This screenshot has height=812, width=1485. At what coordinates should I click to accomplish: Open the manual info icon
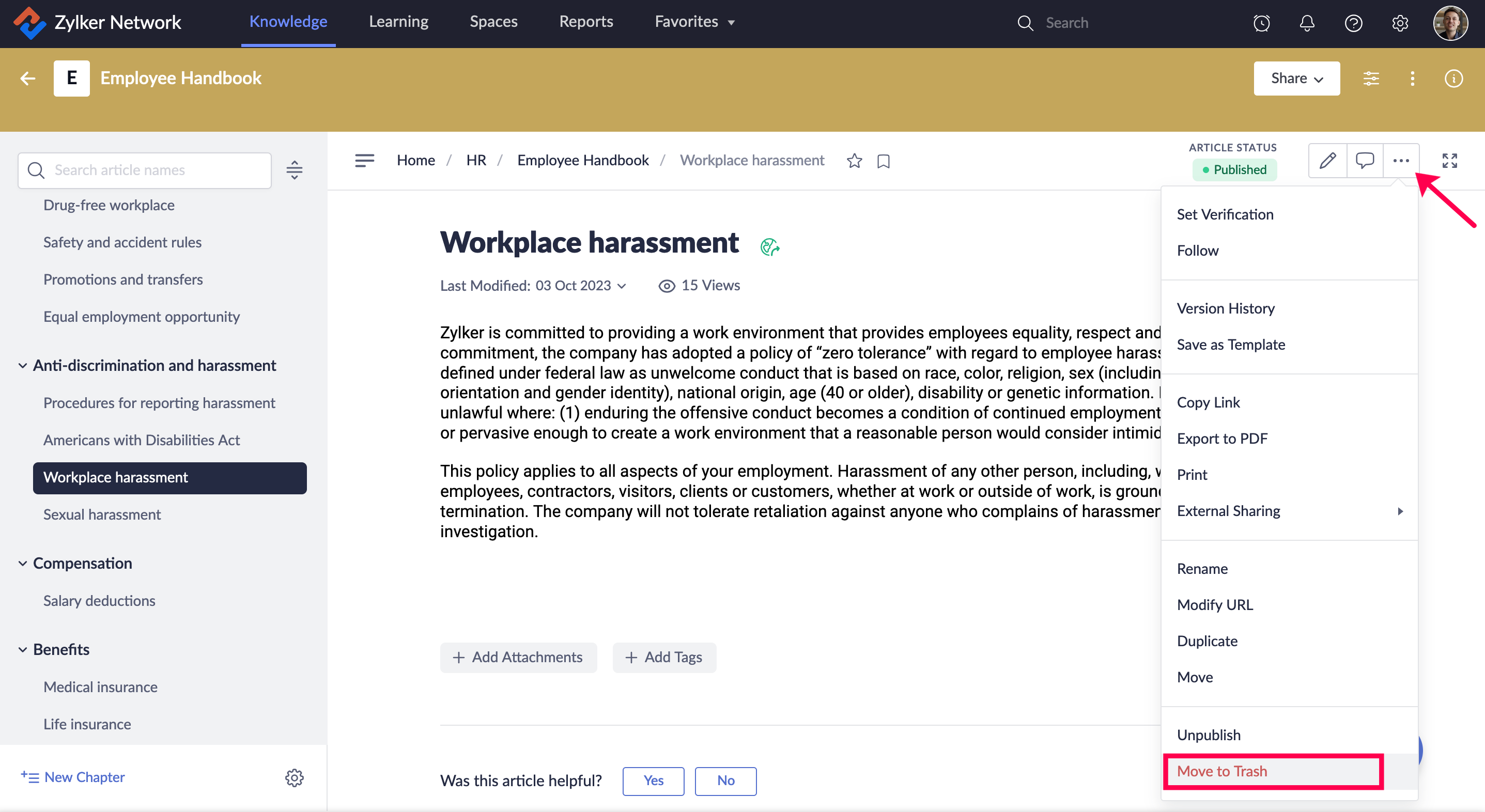(1453, 79)
